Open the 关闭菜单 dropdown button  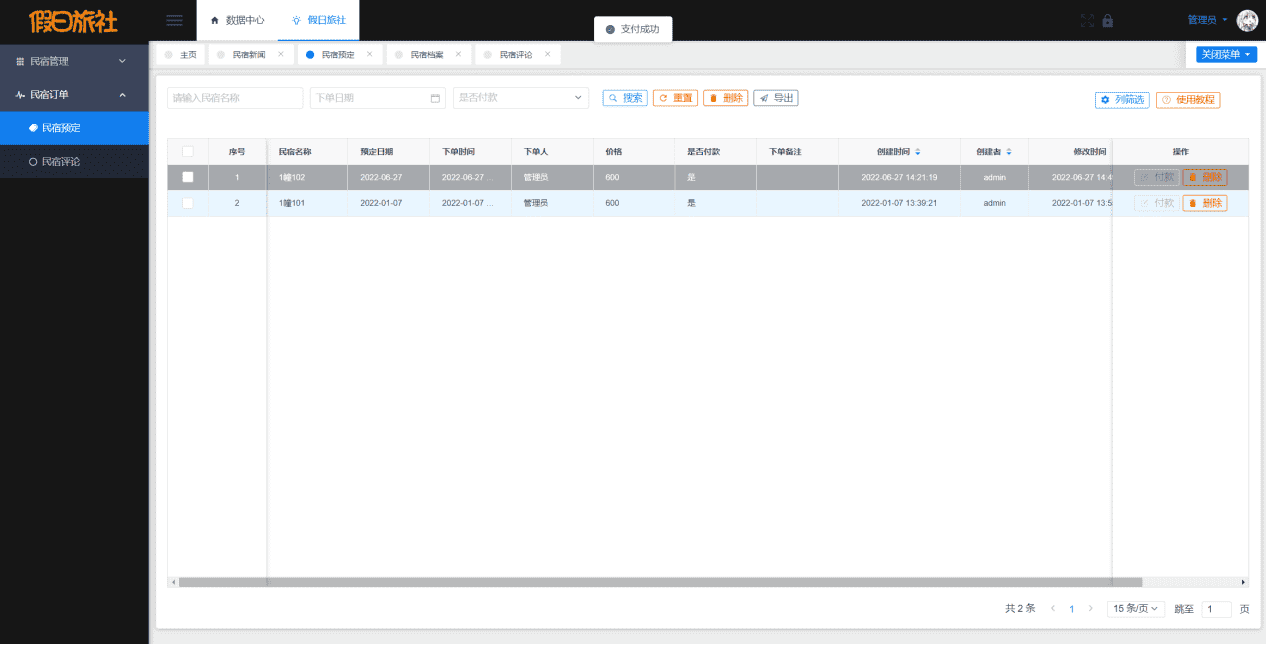coord(1227,54)
